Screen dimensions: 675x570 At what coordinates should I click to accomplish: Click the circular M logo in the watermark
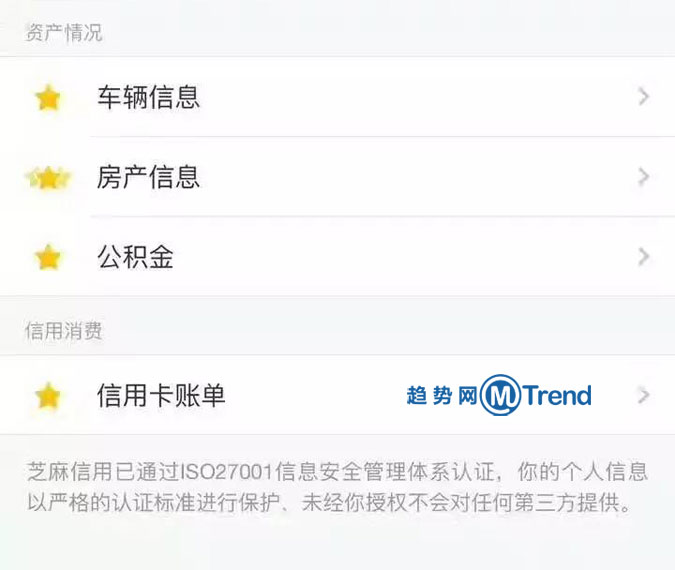(499, 395)
